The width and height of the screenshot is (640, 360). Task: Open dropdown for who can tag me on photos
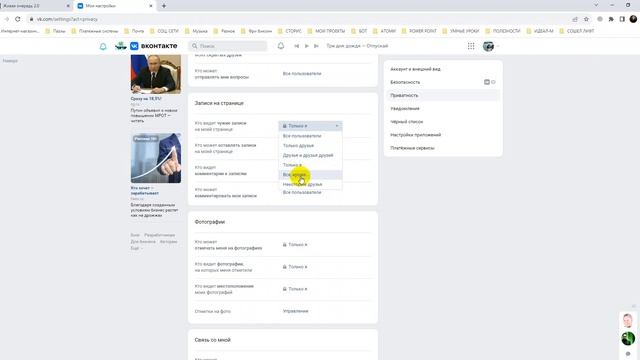(x=295, y=245)
